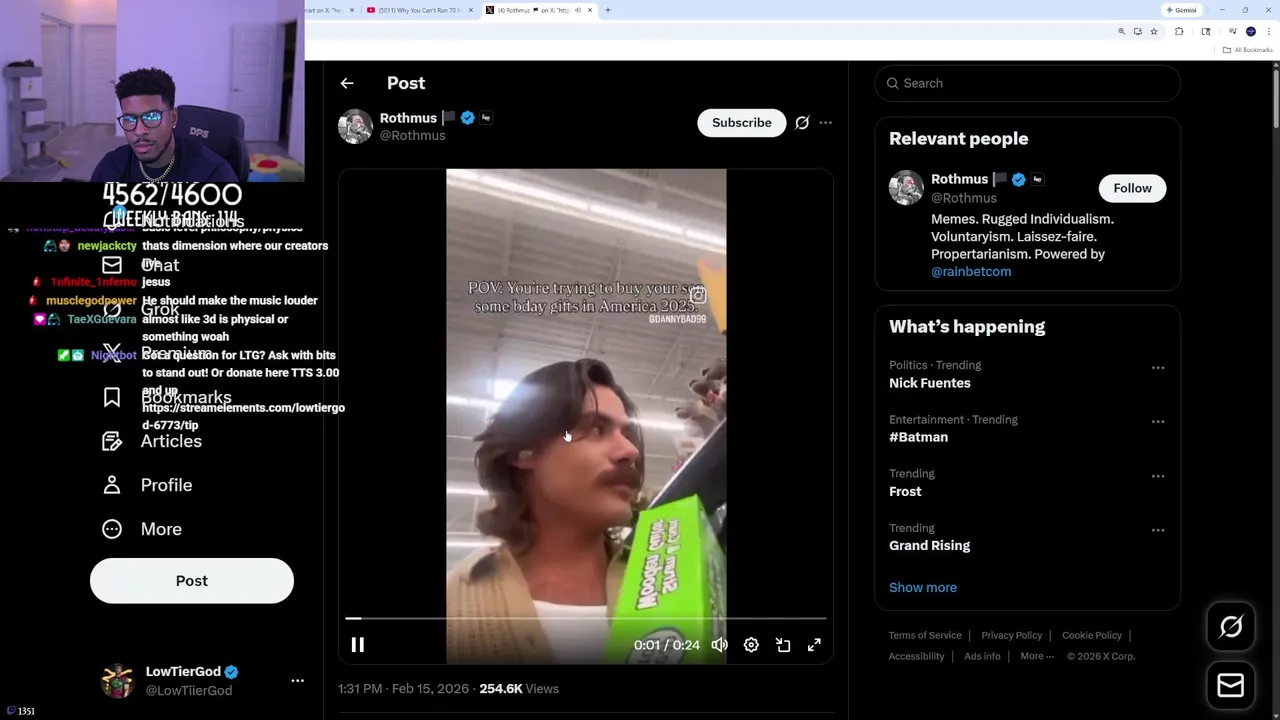Open options for Grand Rising trend
Image resolution: width=1280 pixels, height=720 pixels.
(x=1158, y=530)
